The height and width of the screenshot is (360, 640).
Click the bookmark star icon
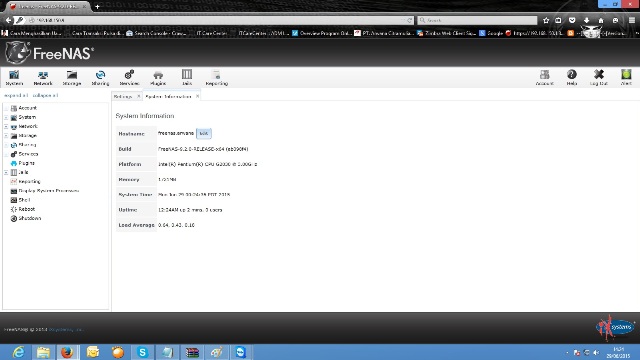point(546,20)
